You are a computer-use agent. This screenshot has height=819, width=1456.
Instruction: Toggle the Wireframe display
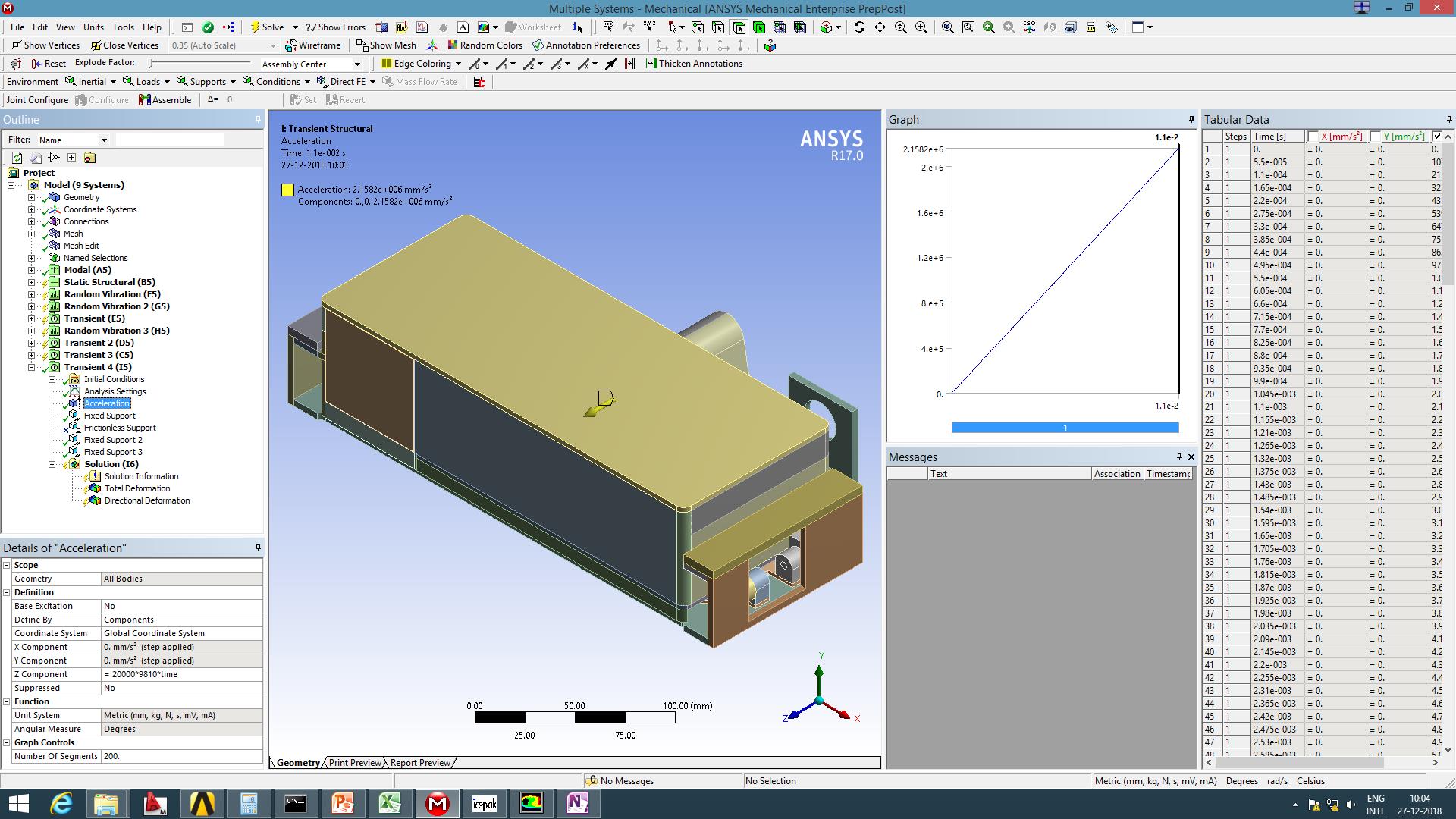313,45
